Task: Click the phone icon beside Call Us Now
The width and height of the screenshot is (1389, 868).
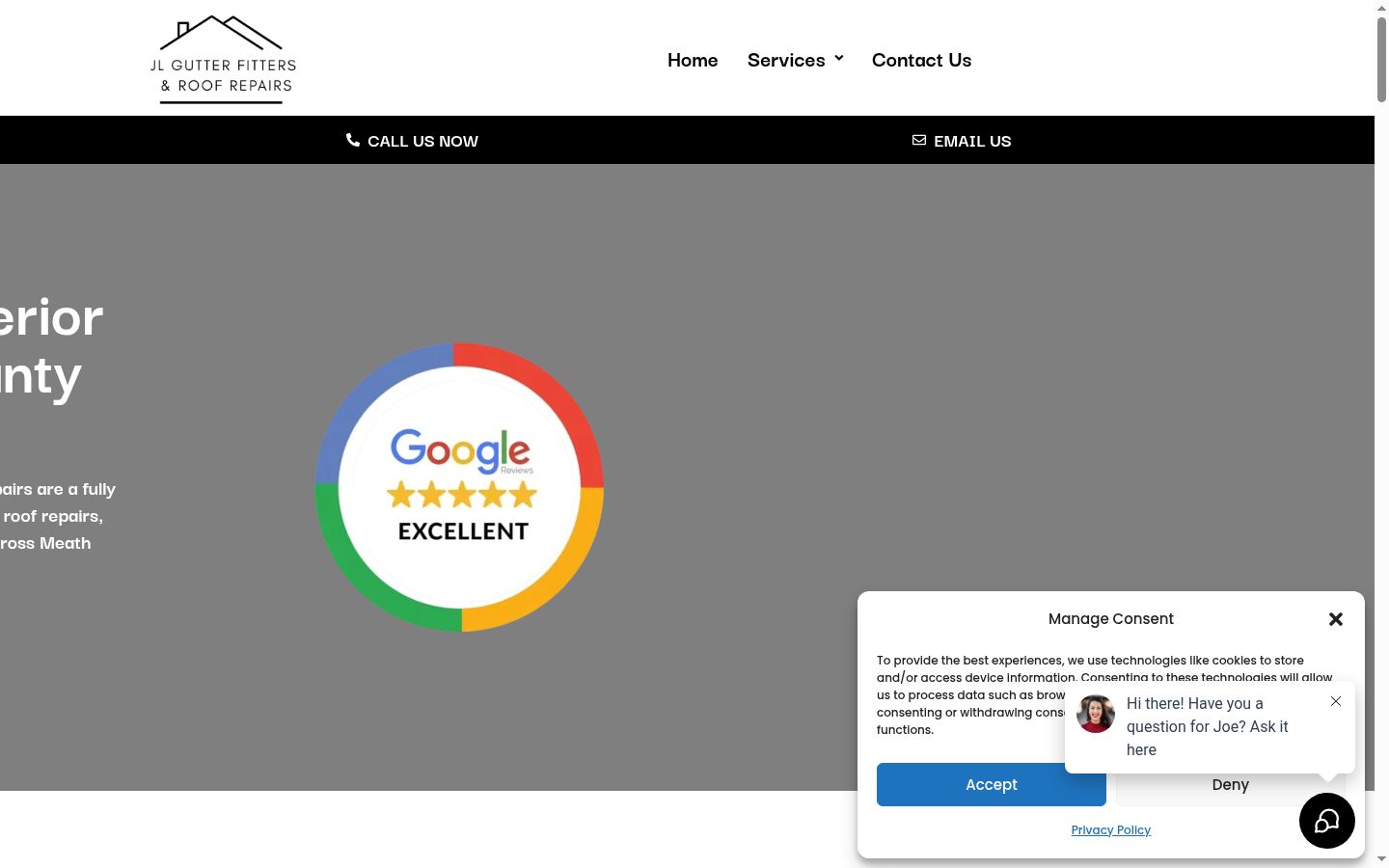Action: [x=353, y=140]
